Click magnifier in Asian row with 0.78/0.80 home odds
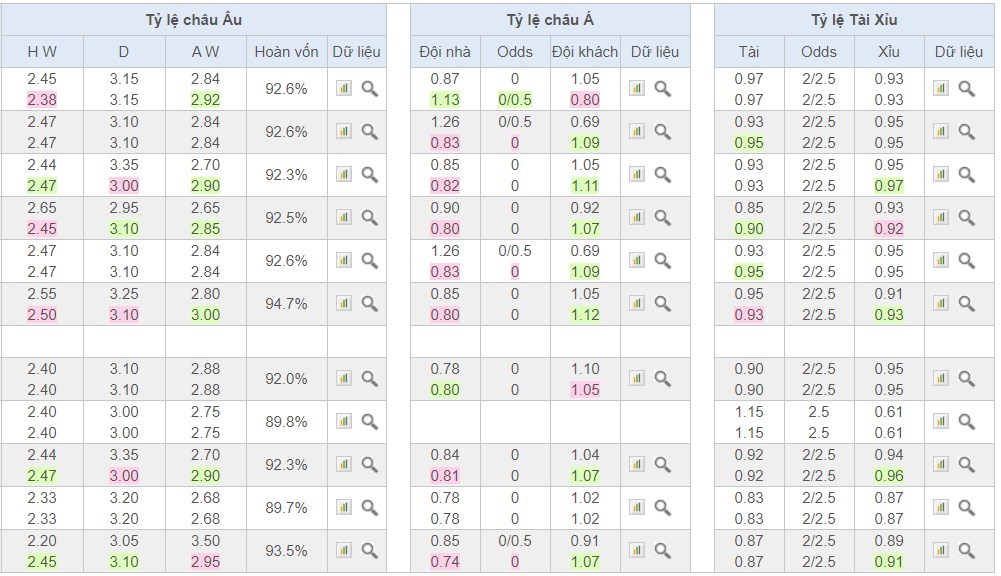 pyautogui.click(x=663, y=379)
